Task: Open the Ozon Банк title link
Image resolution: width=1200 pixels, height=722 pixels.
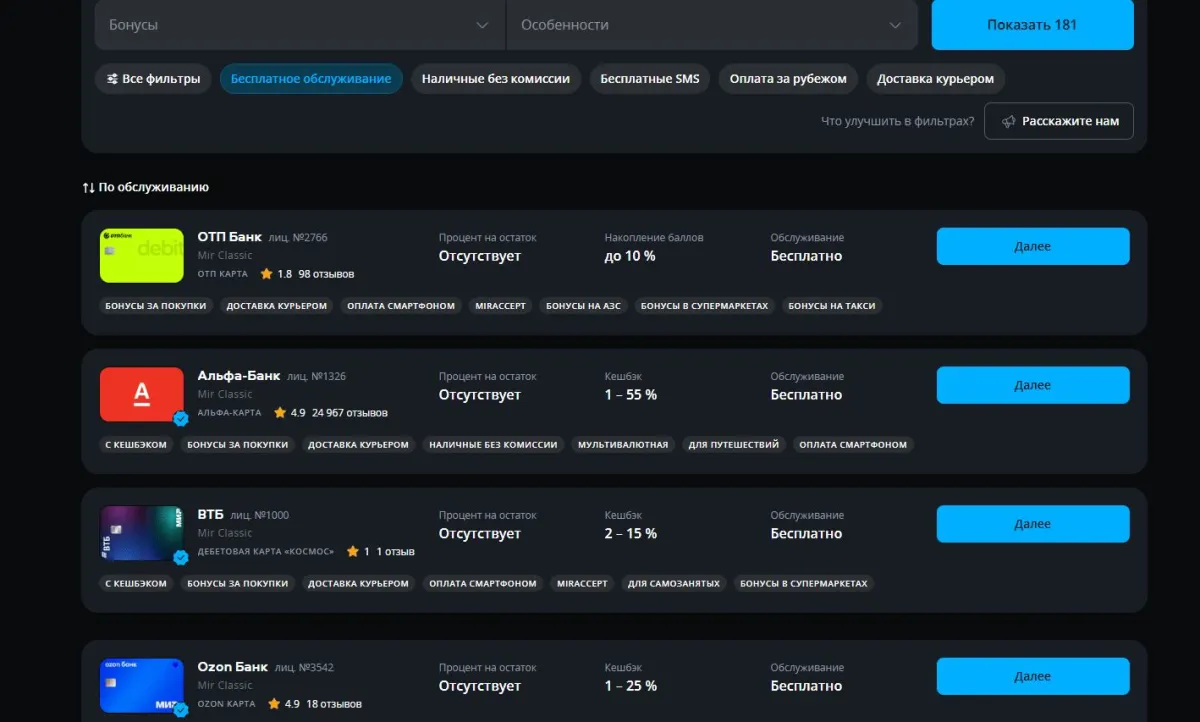Action: point(233,667)
